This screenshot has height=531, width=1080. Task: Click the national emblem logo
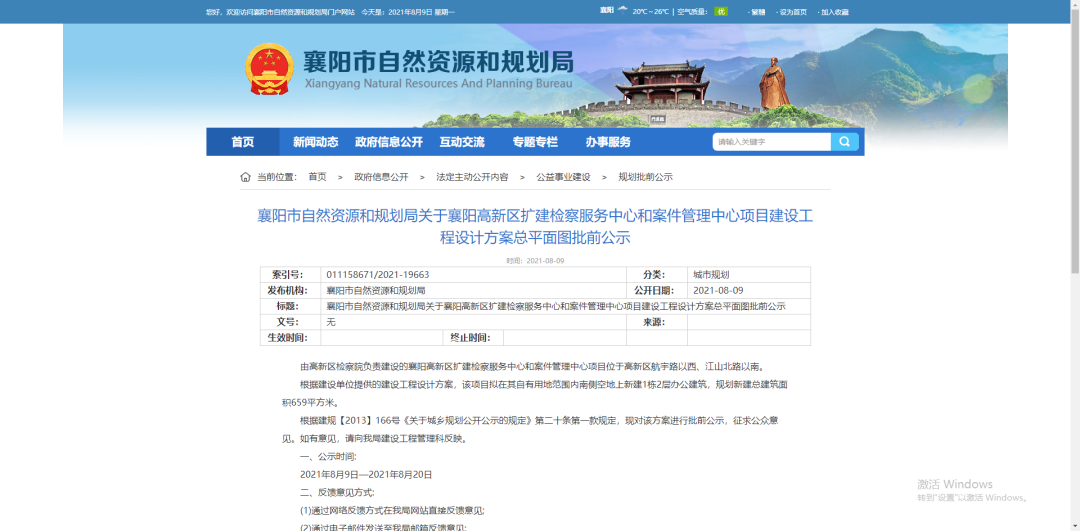(x=270, y=70)
